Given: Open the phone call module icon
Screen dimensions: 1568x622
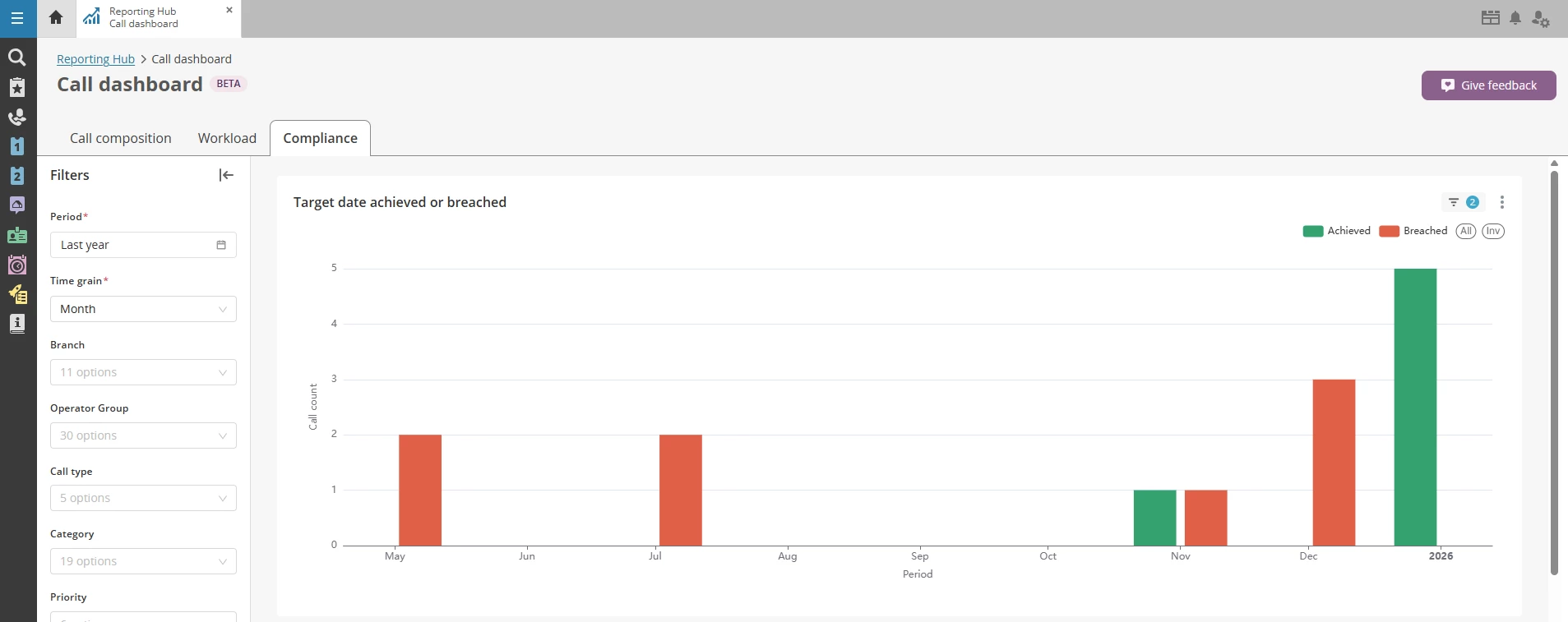Looking at the screenshot, I should [x=16, y=117].
